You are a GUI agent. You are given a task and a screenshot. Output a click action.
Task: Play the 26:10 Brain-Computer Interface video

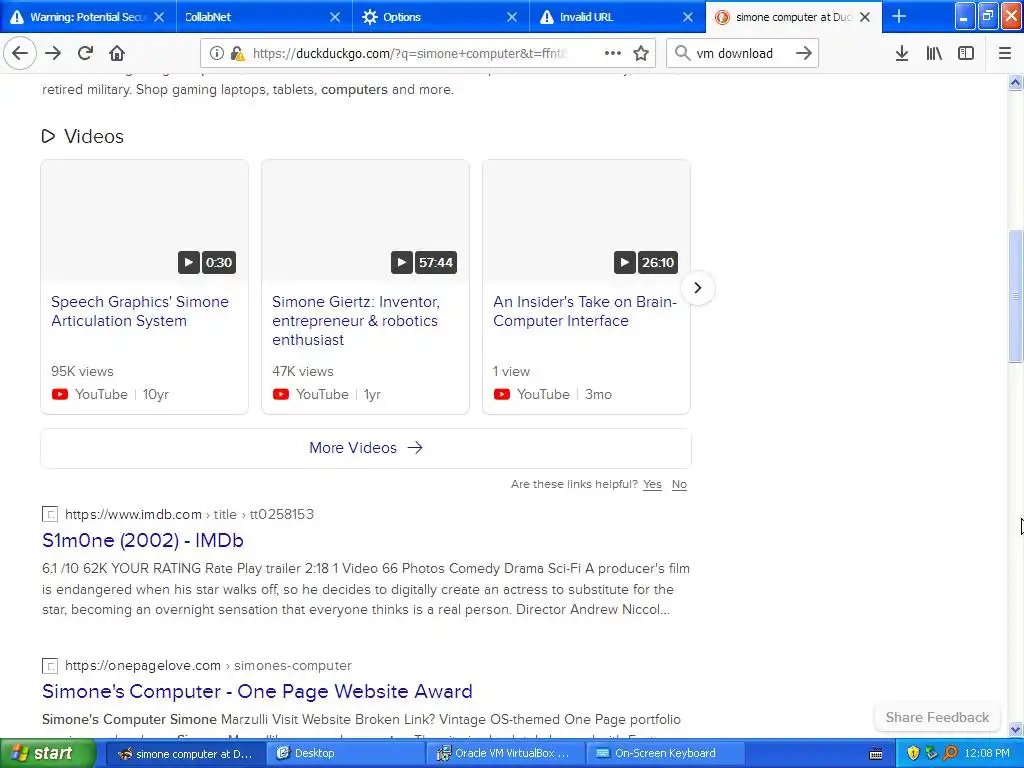[624, 263]
